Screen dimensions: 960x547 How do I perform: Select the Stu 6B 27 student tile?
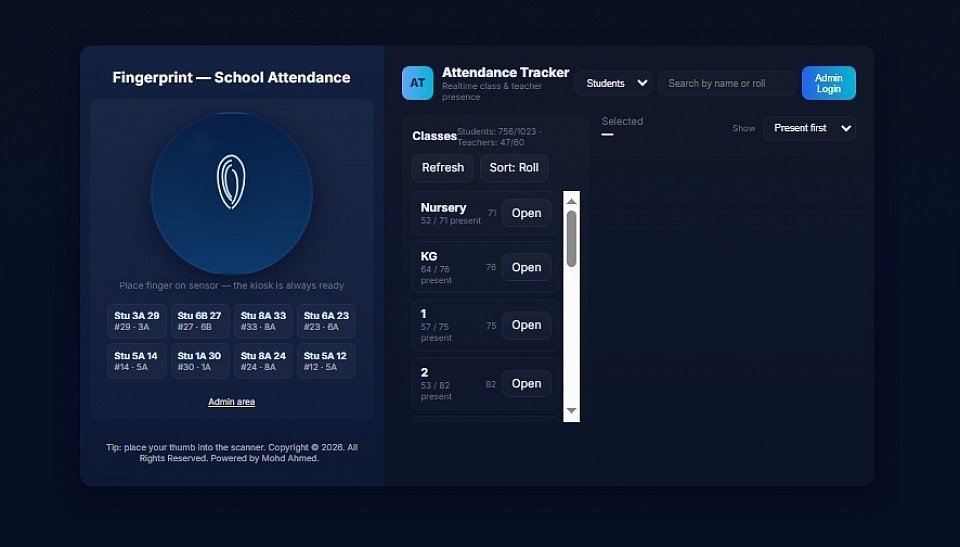point(200,321)
